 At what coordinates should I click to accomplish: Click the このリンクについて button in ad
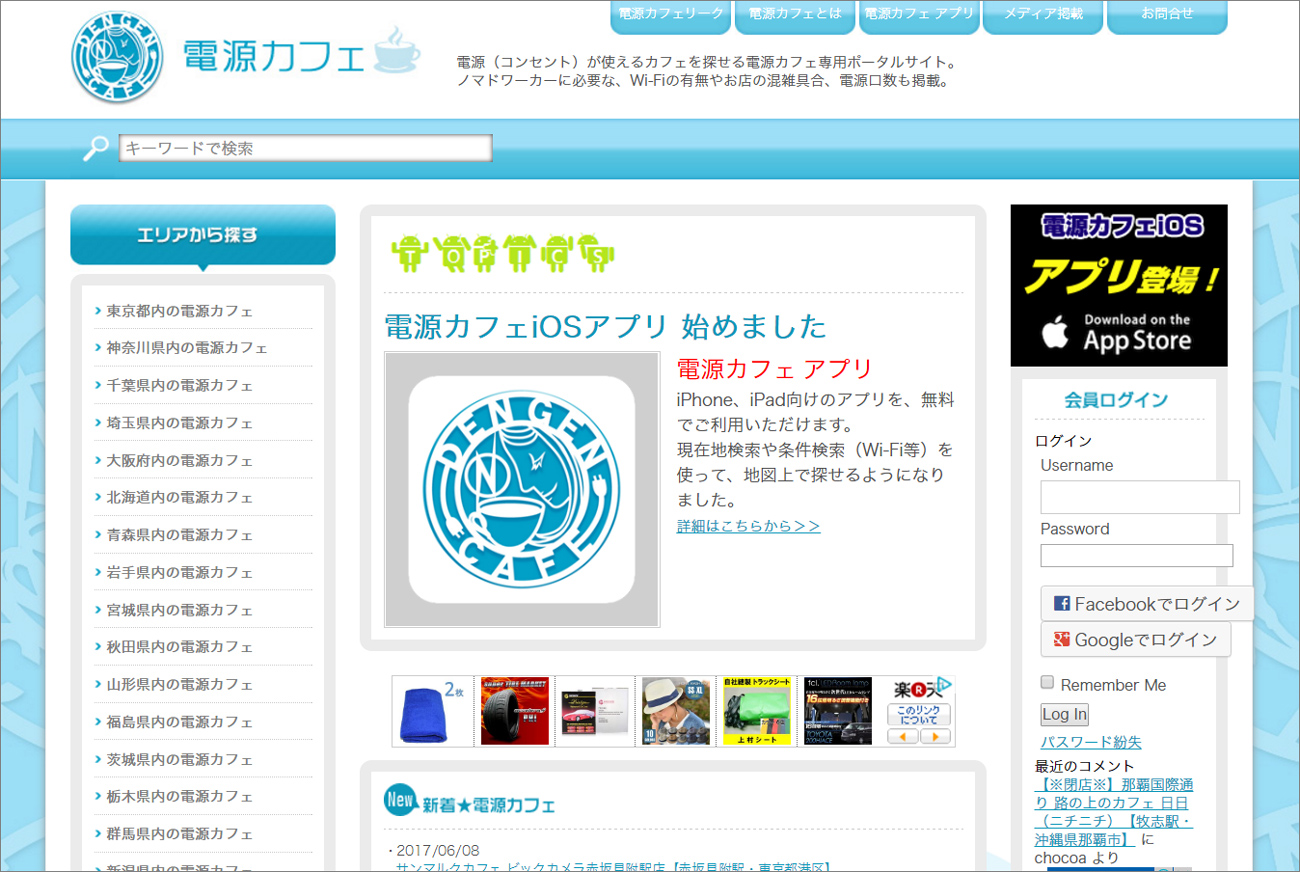point(919,715)
